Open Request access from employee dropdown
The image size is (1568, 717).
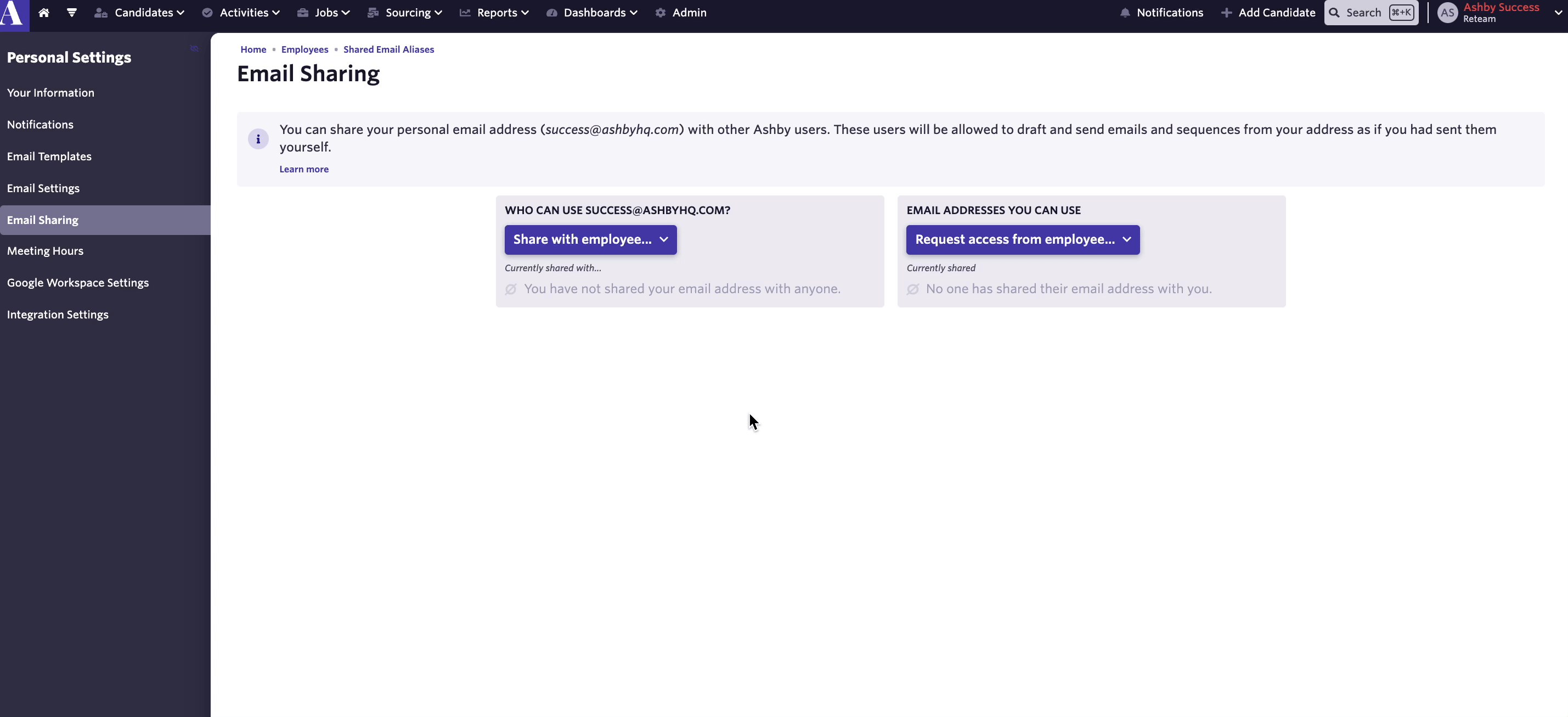[1022, 239]
